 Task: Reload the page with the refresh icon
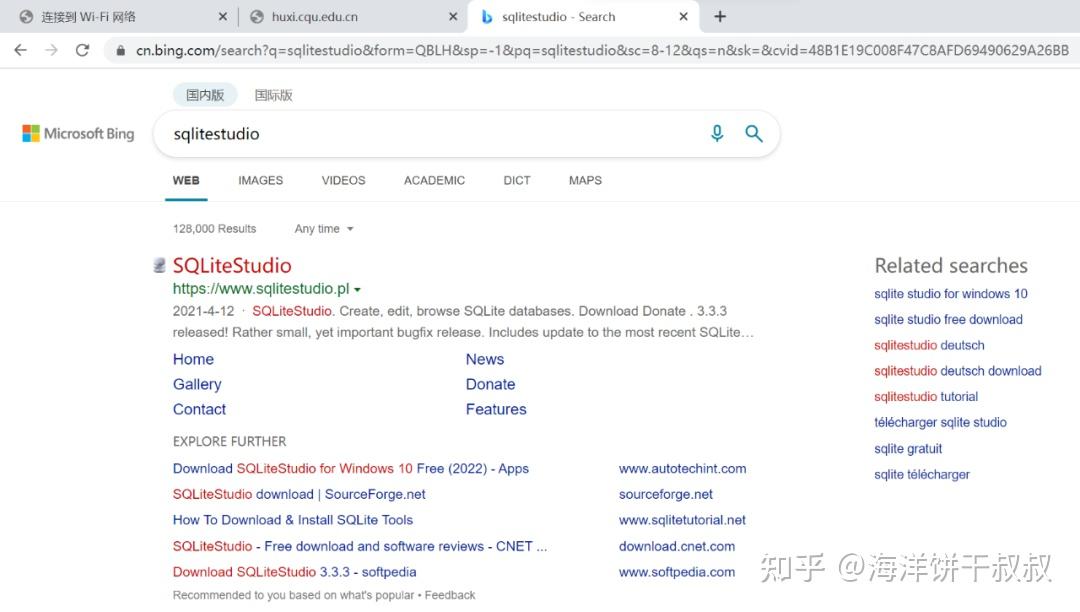[82, 47]
